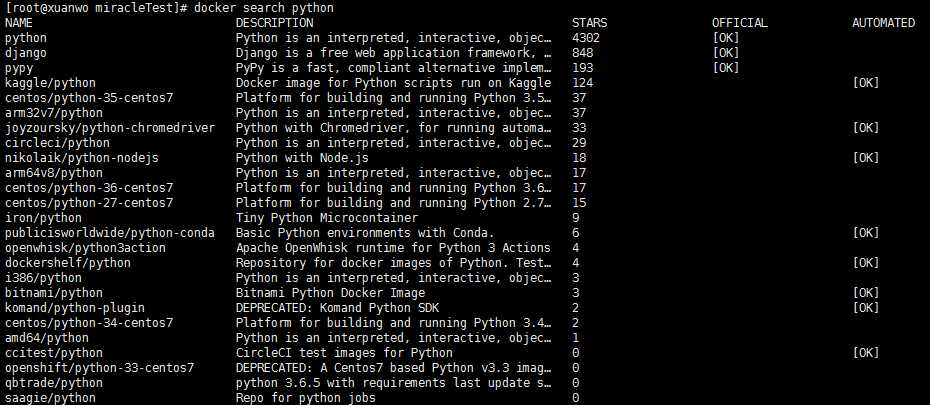The height and width of the screenshot is (405, 930).
Task: Select the 'Repo for python jobs' description
Action: click(x=306, y=398)
